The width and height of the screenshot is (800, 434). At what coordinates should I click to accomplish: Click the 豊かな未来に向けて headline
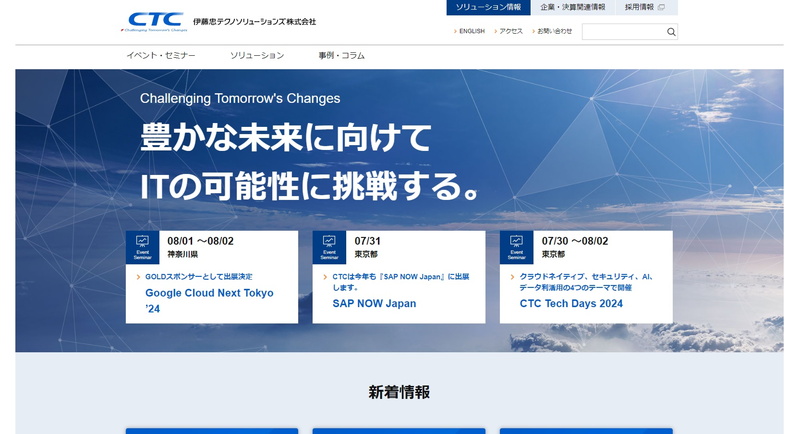[286, 137]
